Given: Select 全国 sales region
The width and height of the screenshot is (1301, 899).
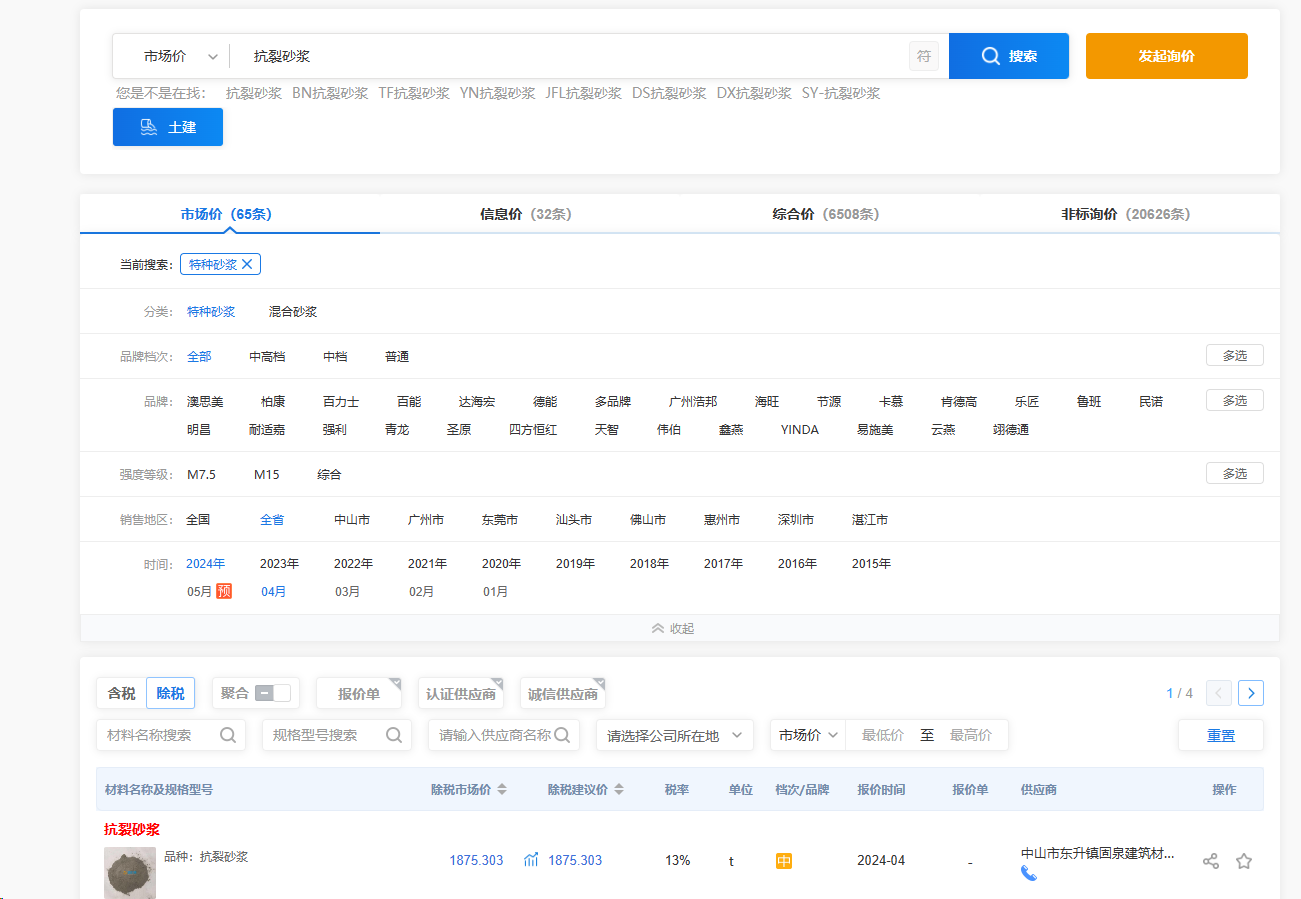Looking at the screenshot, I should click(198, 519).
